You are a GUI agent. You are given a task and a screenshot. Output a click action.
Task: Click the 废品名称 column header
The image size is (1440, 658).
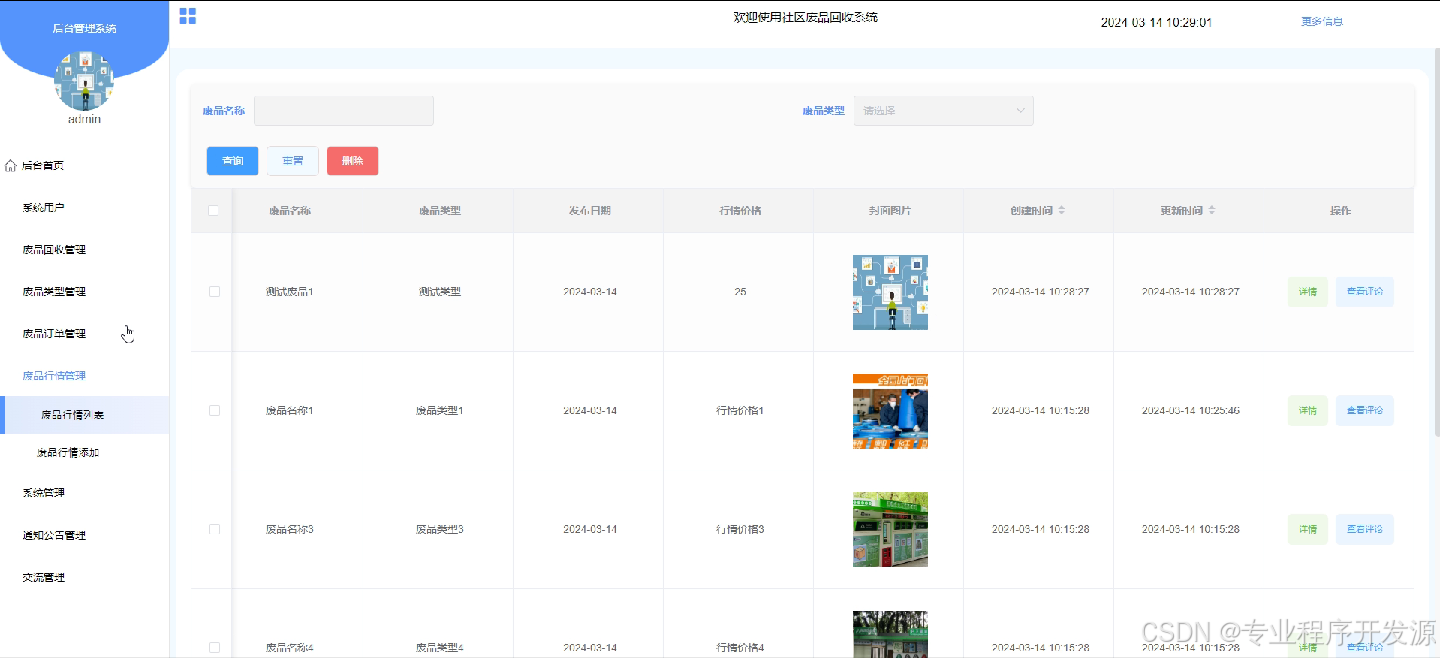tap(290, 211)
